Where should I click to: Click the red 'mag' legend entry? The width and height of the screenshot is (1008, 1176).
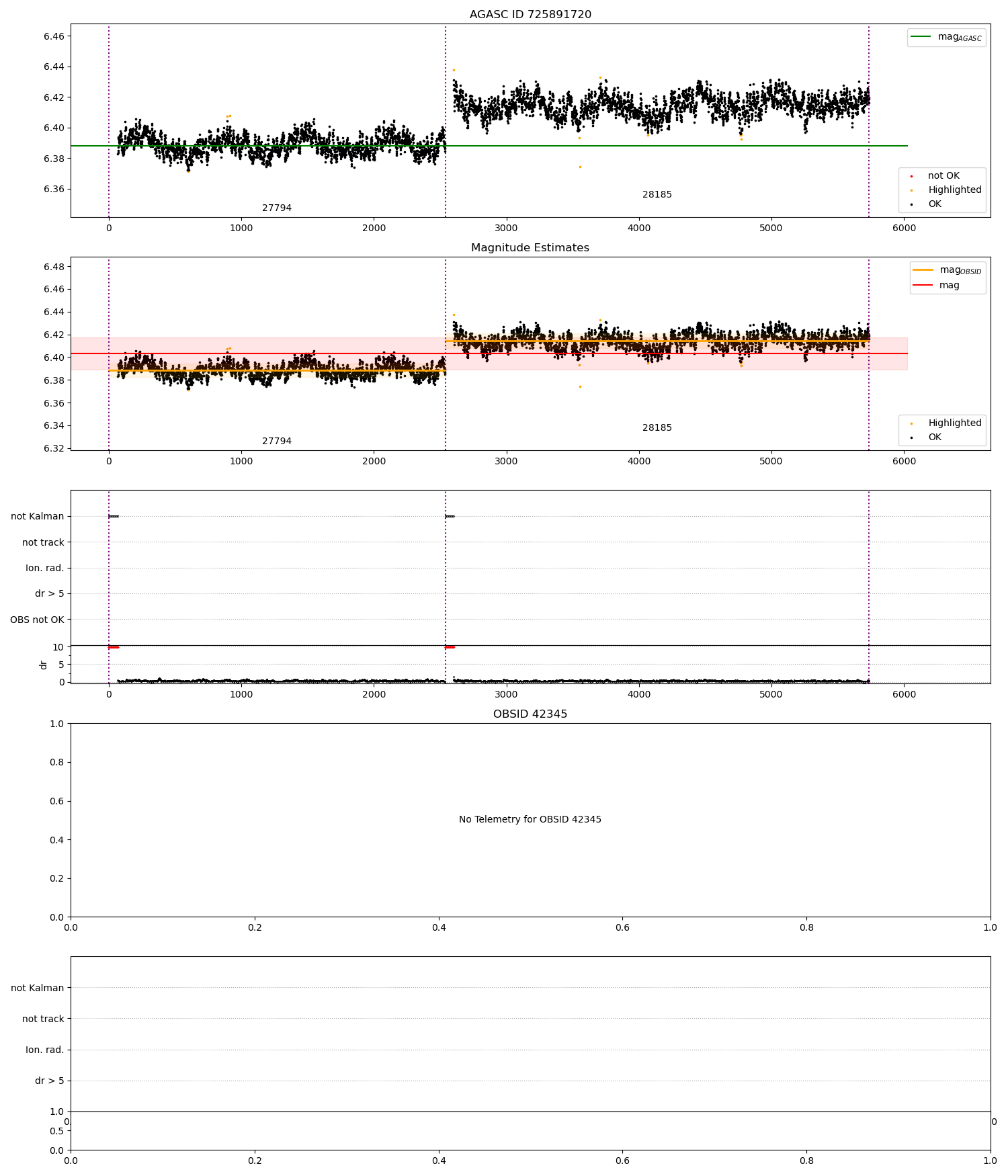(x=936, y=285)
